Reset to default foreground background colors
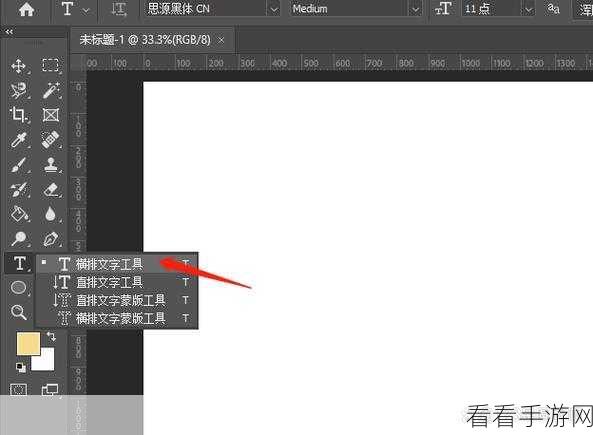The height and width of the screenshot is (435, 593). (21, 367)
